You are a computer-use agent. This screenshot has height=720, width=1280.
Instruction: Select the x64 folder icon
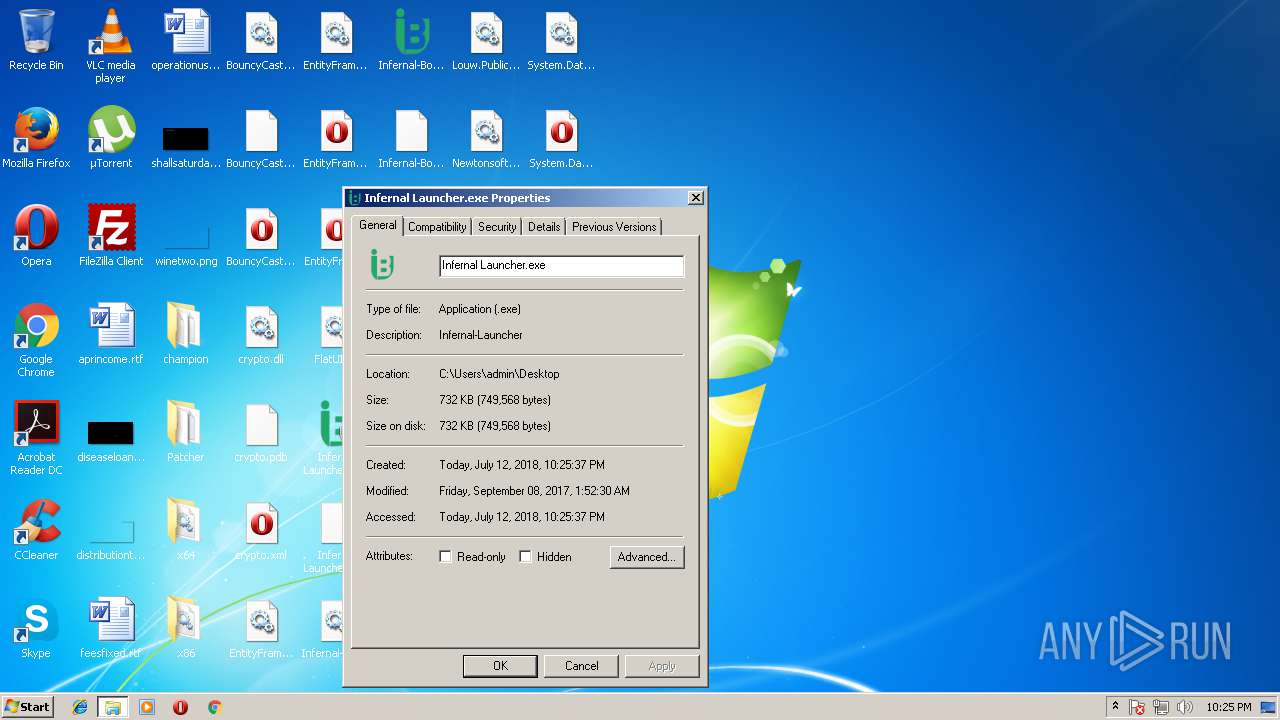(x=186, y=530)
